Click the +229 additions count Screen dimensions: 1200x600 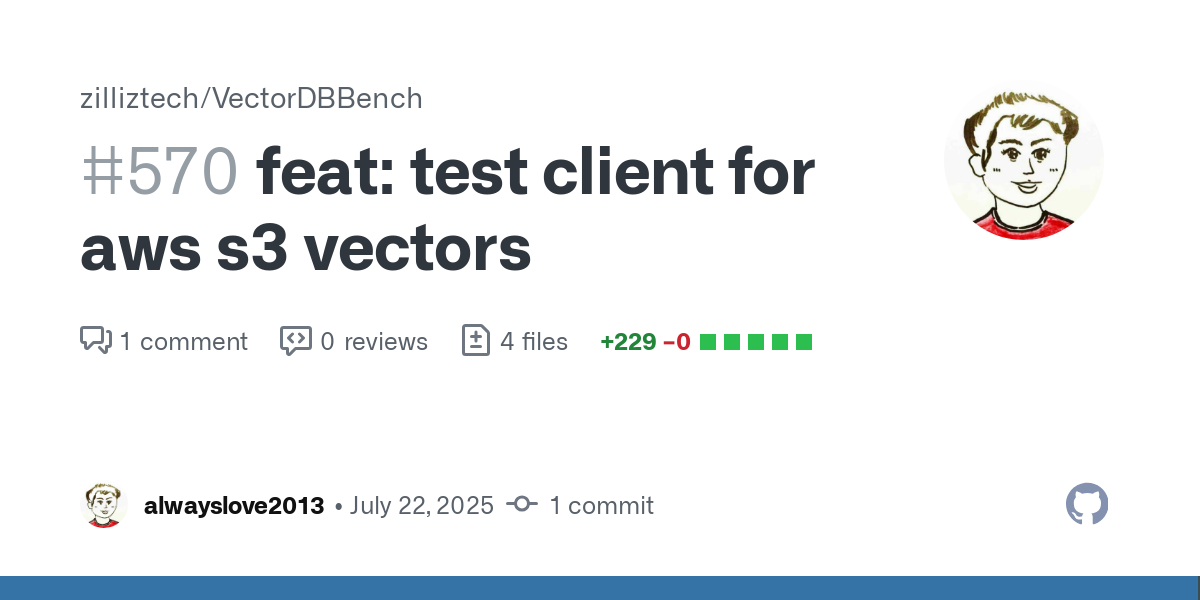coord(628,342)
